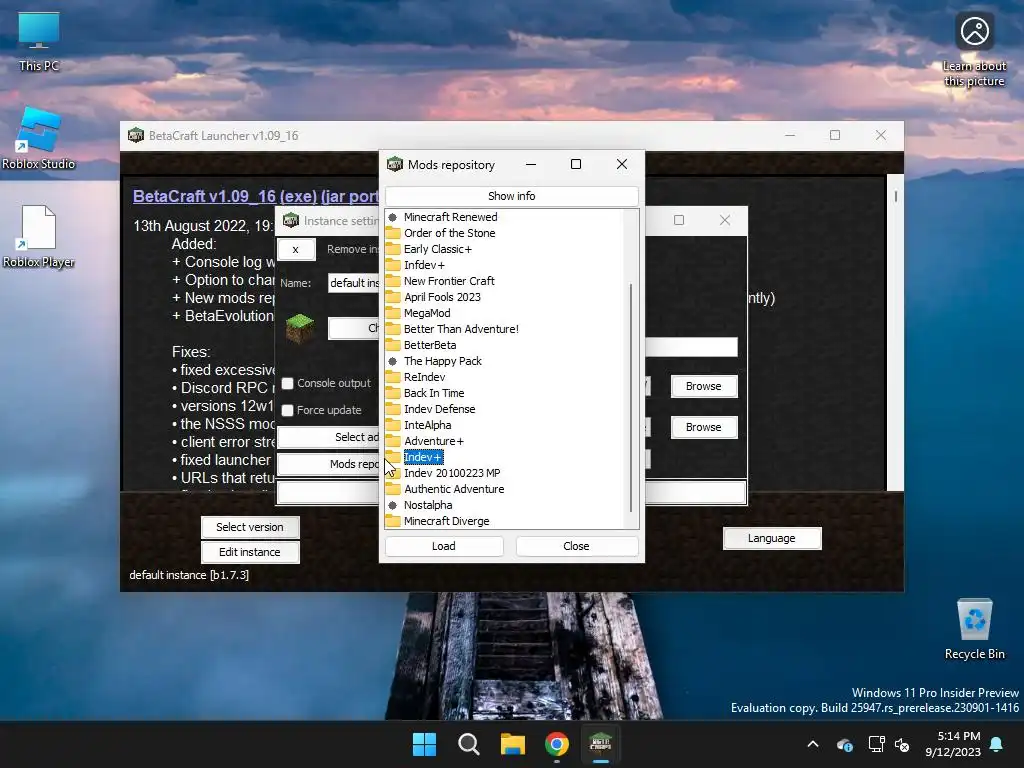Click the Indev Defense folder icon
Viewport: 1024px width, 768px height.
coord(392,409)
